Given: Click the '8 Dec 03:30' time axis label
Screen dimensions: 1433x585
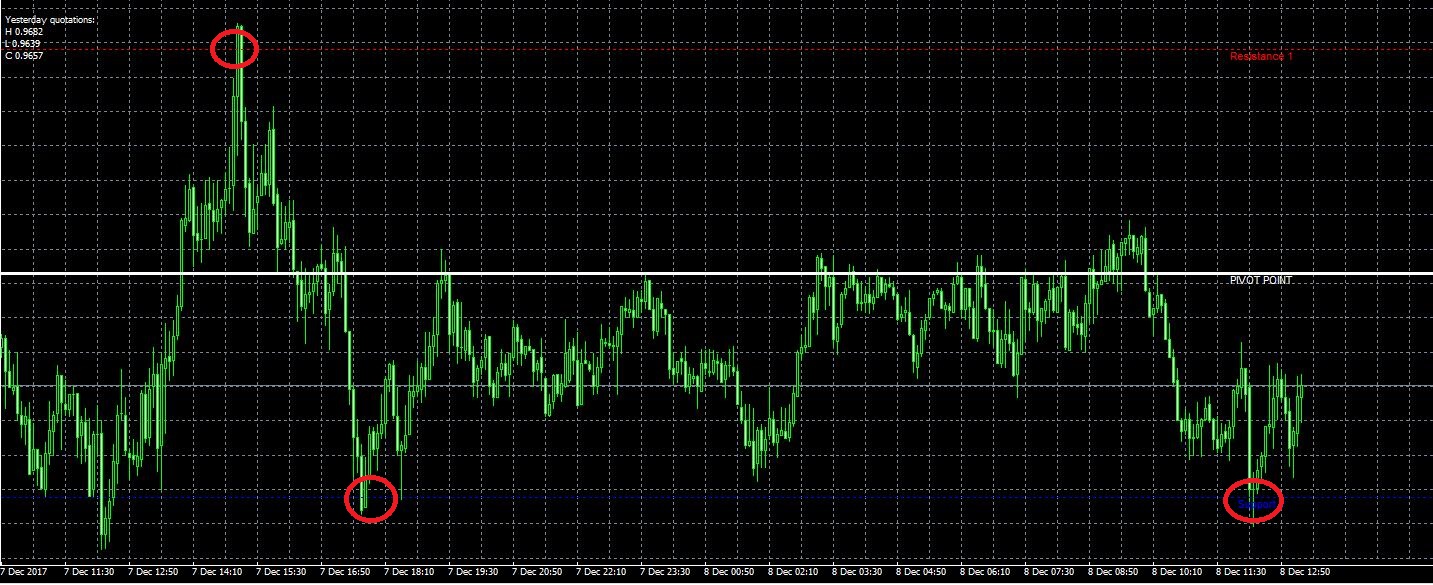Looking at the screenshot, I should pos(858,573).
